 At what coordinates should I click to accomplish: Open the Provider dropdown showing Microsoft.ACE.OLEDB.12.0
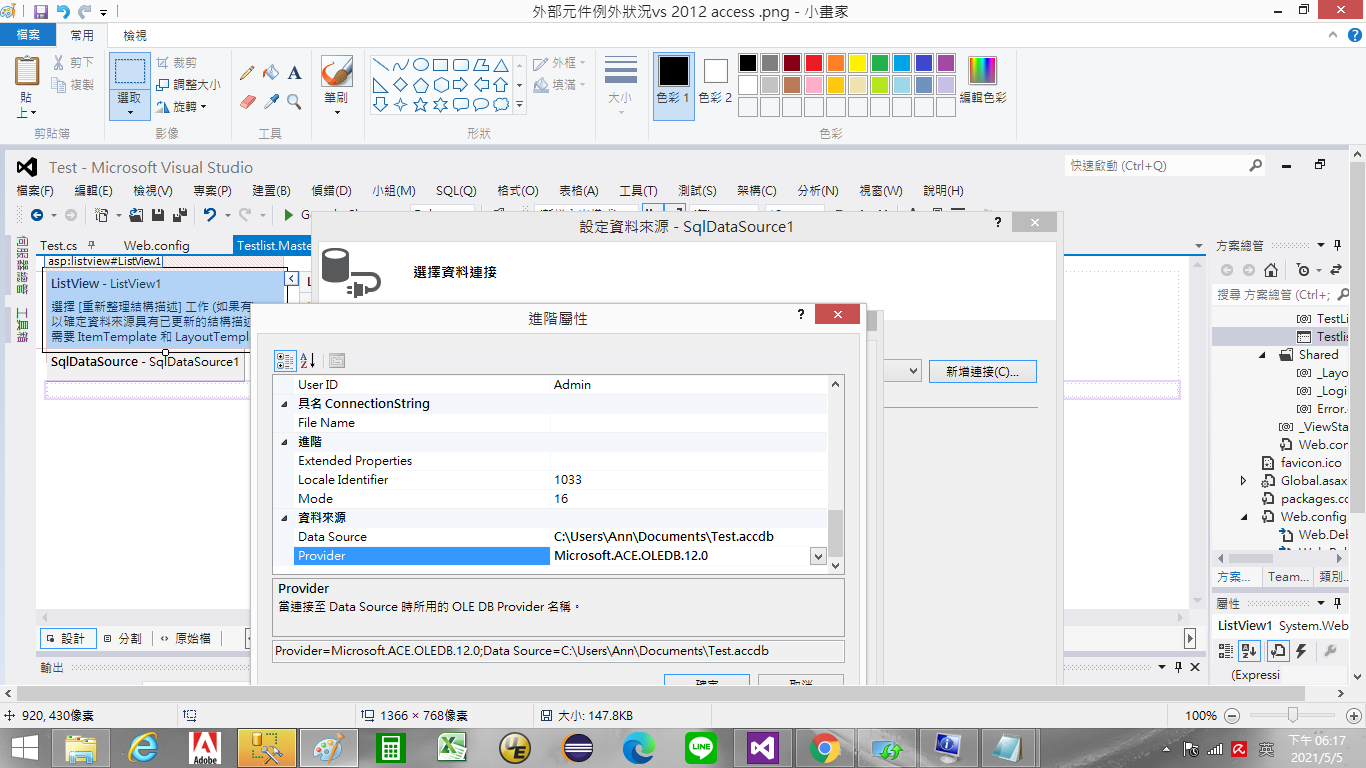point(818,556)
